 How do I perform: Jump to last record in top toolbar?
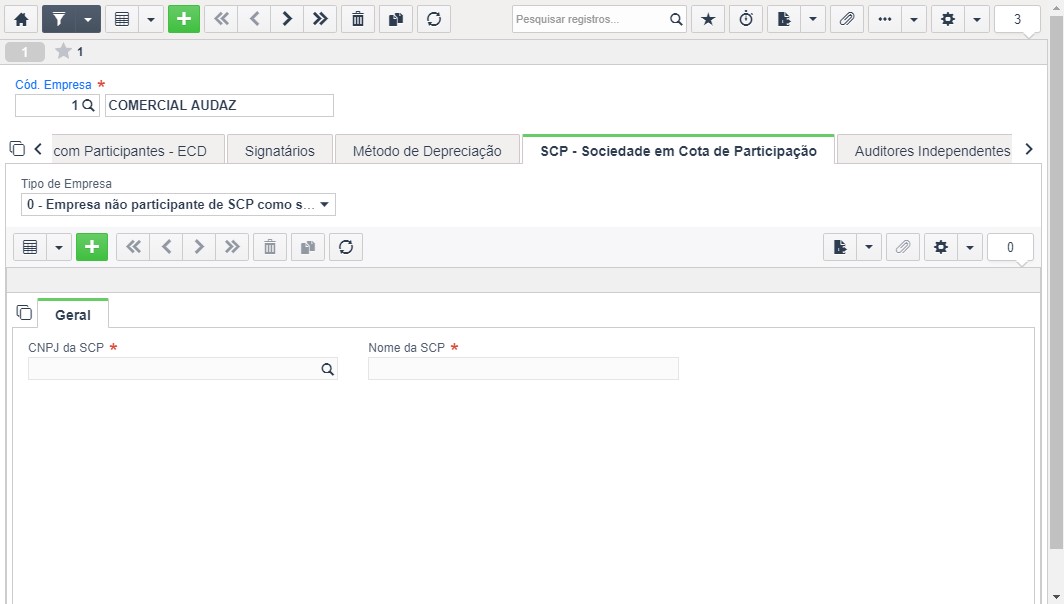point(320,19)
